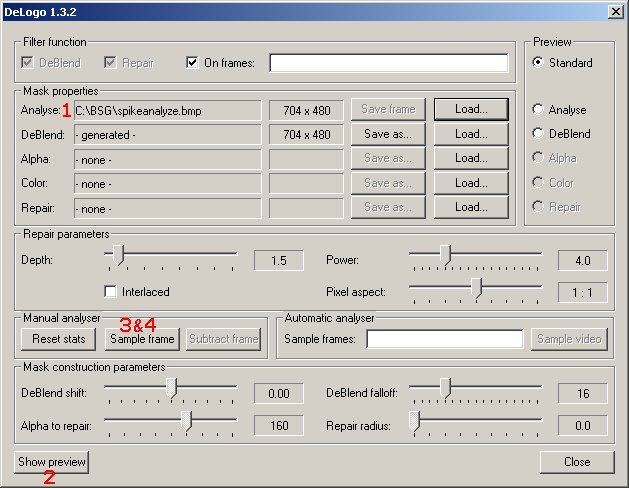Click the Repair mask none field
Viewport: 629px width, 488px height.
(x=168, y=209)
